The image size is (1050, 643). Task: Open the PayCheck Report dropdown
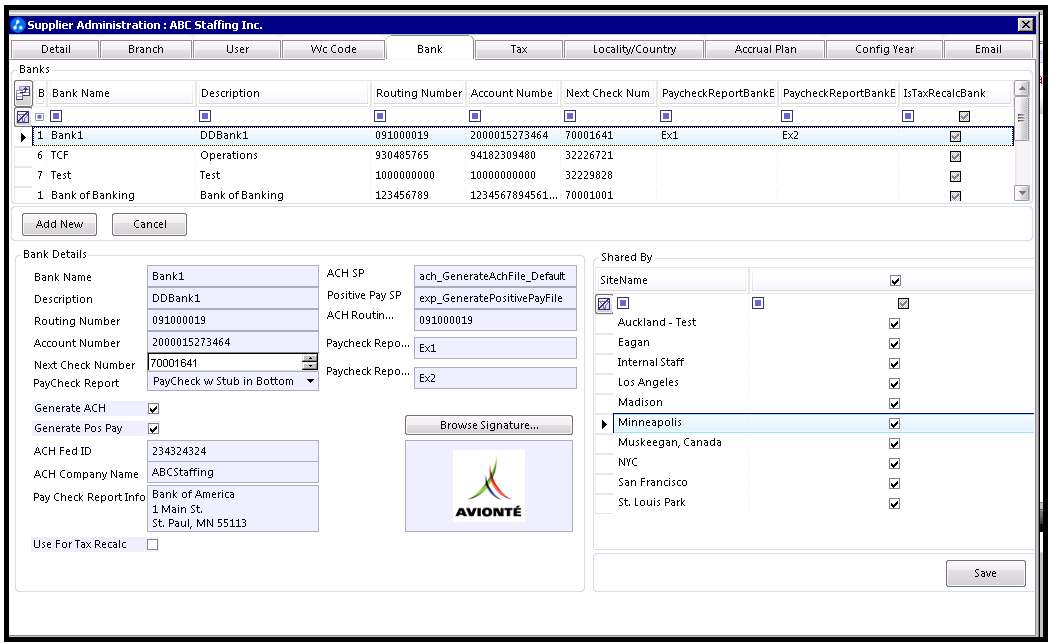(310, 381)
